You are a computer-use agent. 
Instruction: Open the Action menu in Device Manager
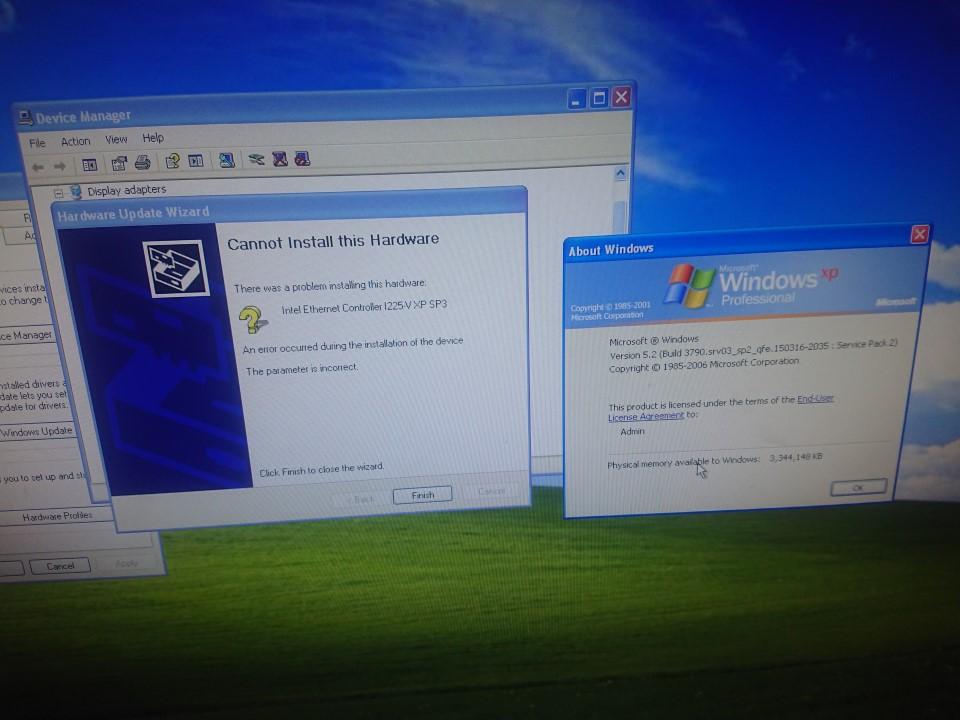(x=75, y=141)
